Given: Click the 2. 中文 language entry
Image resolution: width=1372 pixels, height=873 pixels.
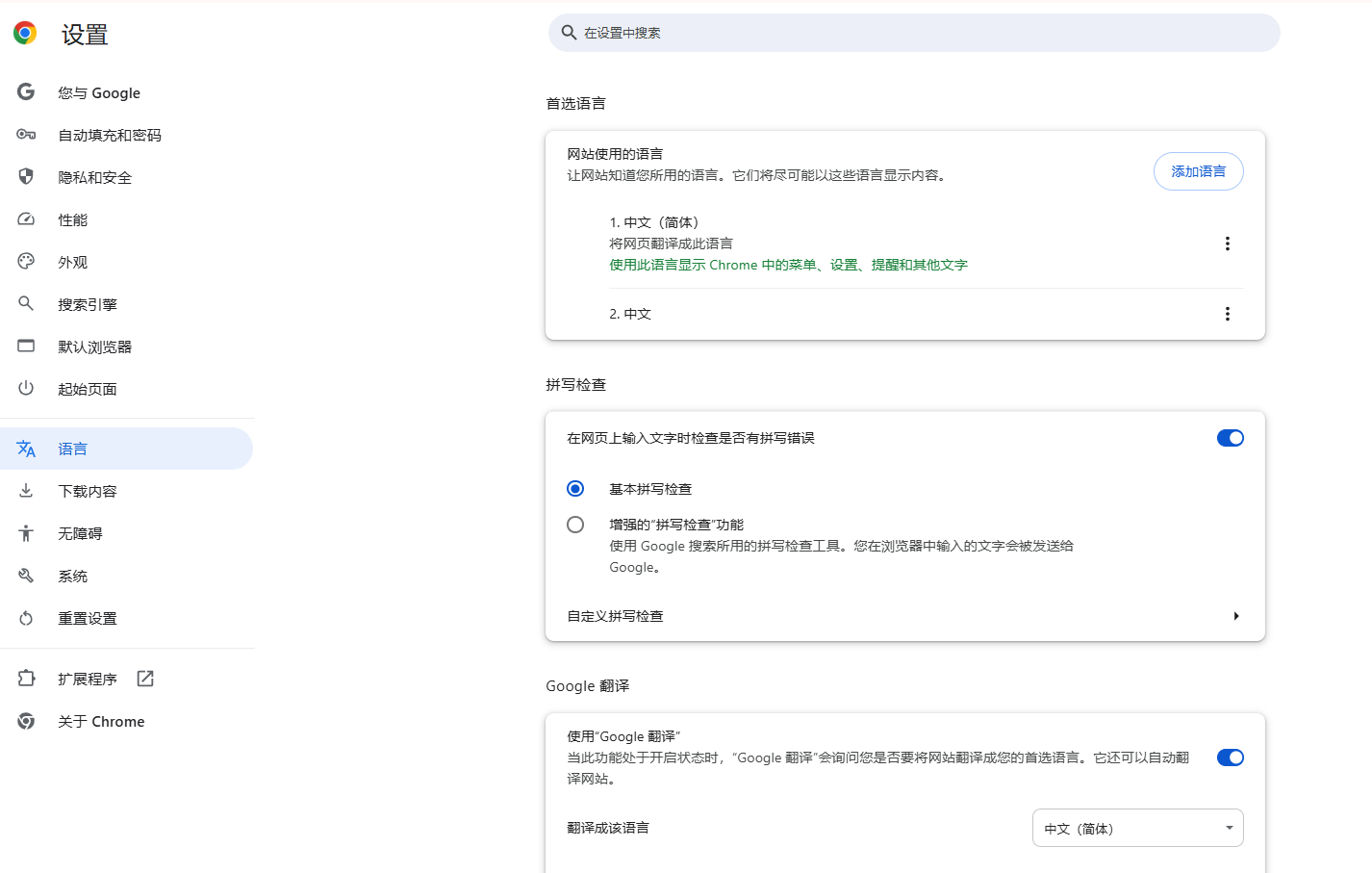Looking at the screenshot, I should (630, 314).
